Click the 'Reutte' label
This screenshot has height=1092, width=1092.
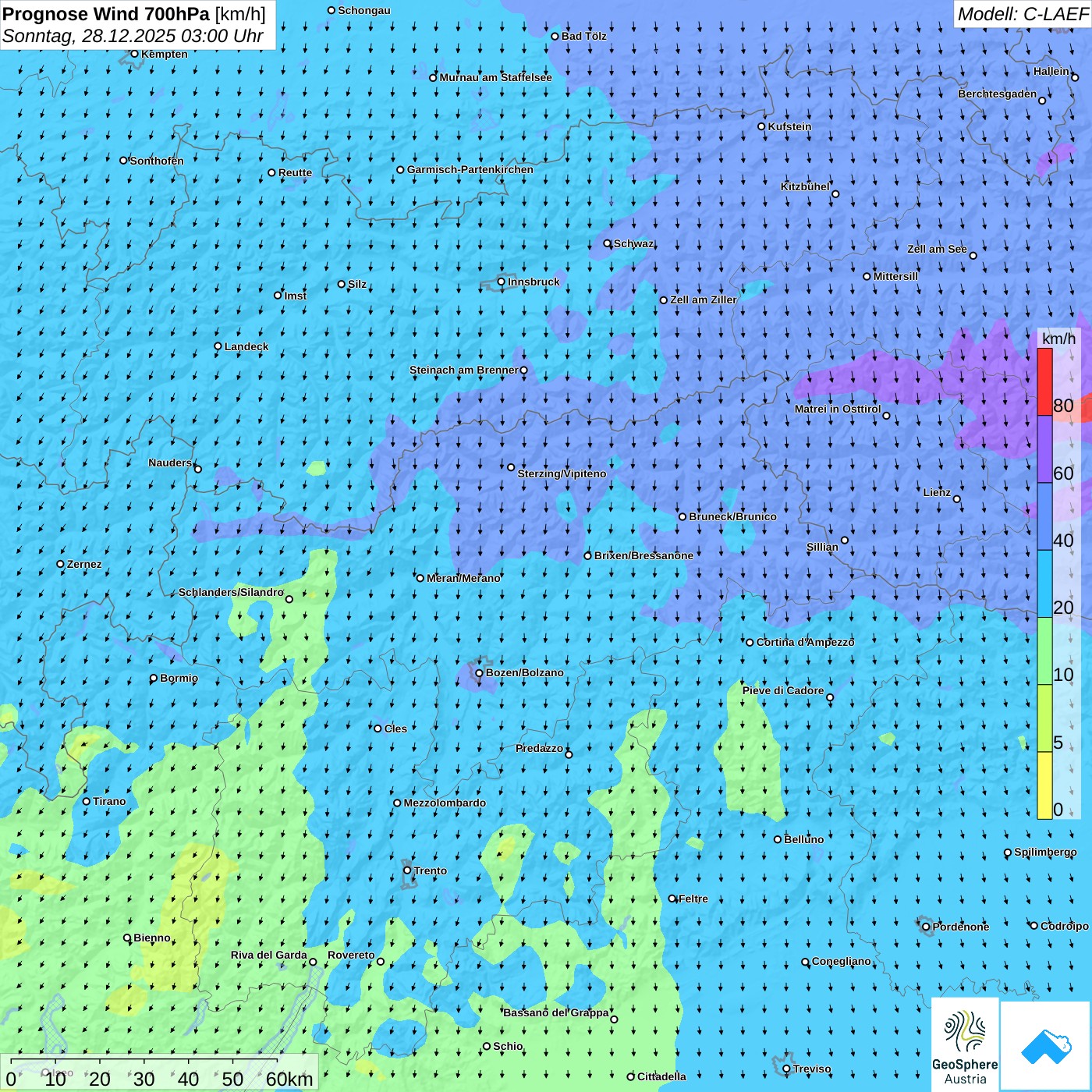click(295, 172)
